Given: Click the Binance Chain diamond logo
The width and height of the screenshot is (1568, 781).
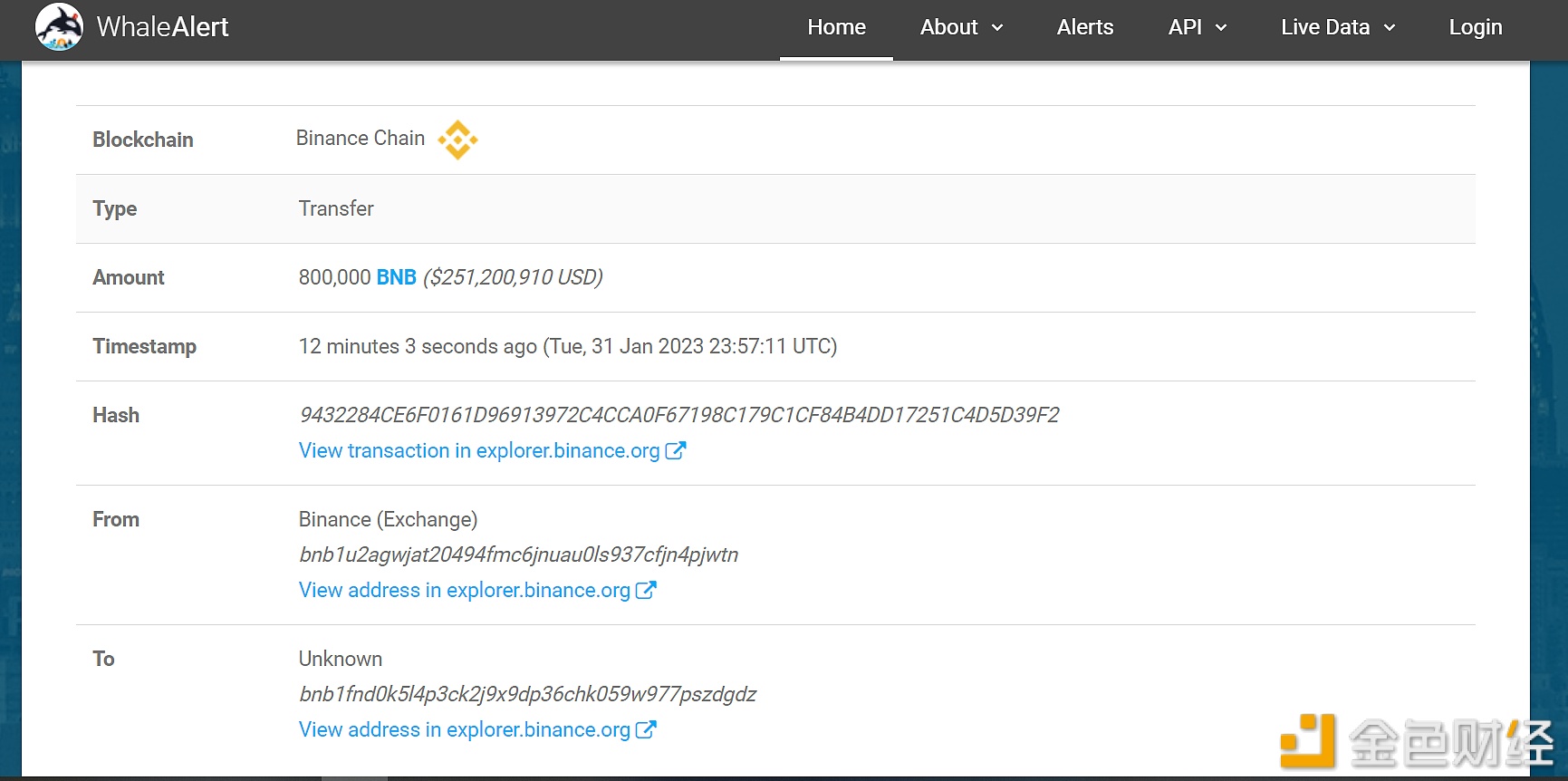Looking at the screenshot, I should (457, 140).
